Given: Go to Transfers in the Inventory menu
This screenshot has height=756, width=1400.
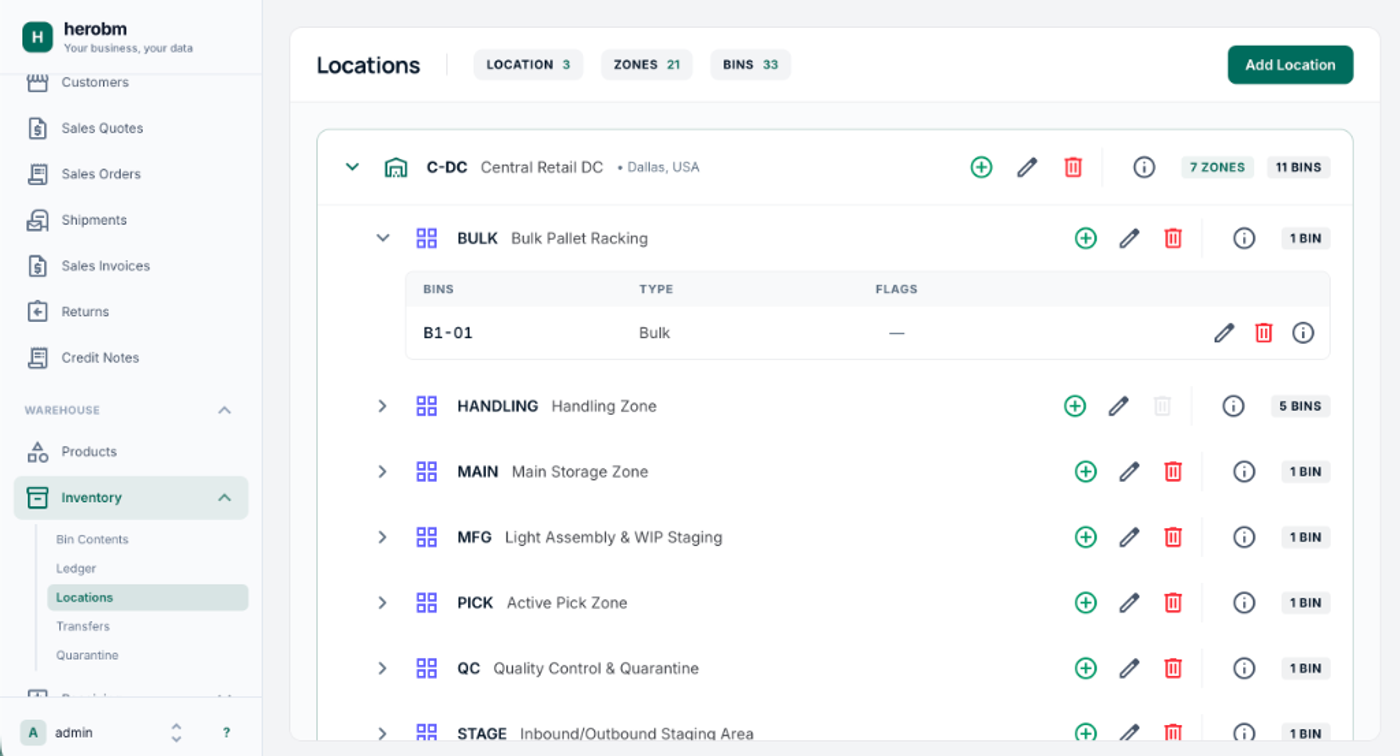Looking at the screenshot, I should (83, 626).
